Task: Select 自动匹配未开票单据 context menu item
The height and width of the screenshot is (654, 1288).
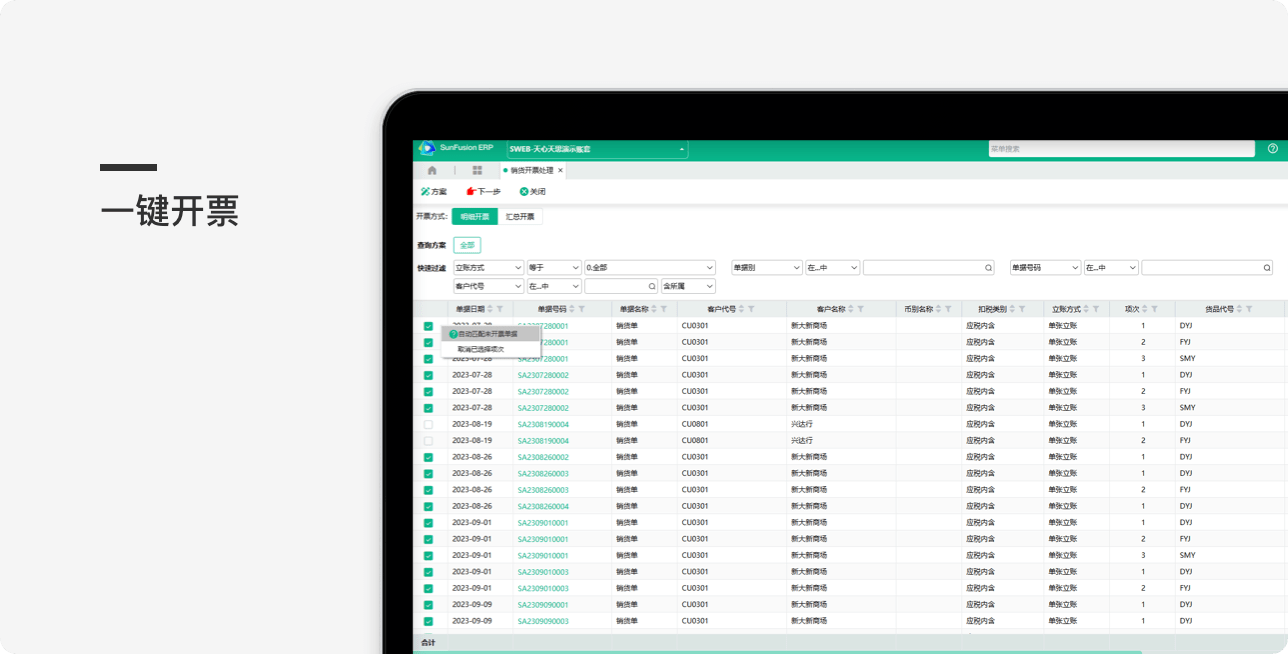Action: 491,334
